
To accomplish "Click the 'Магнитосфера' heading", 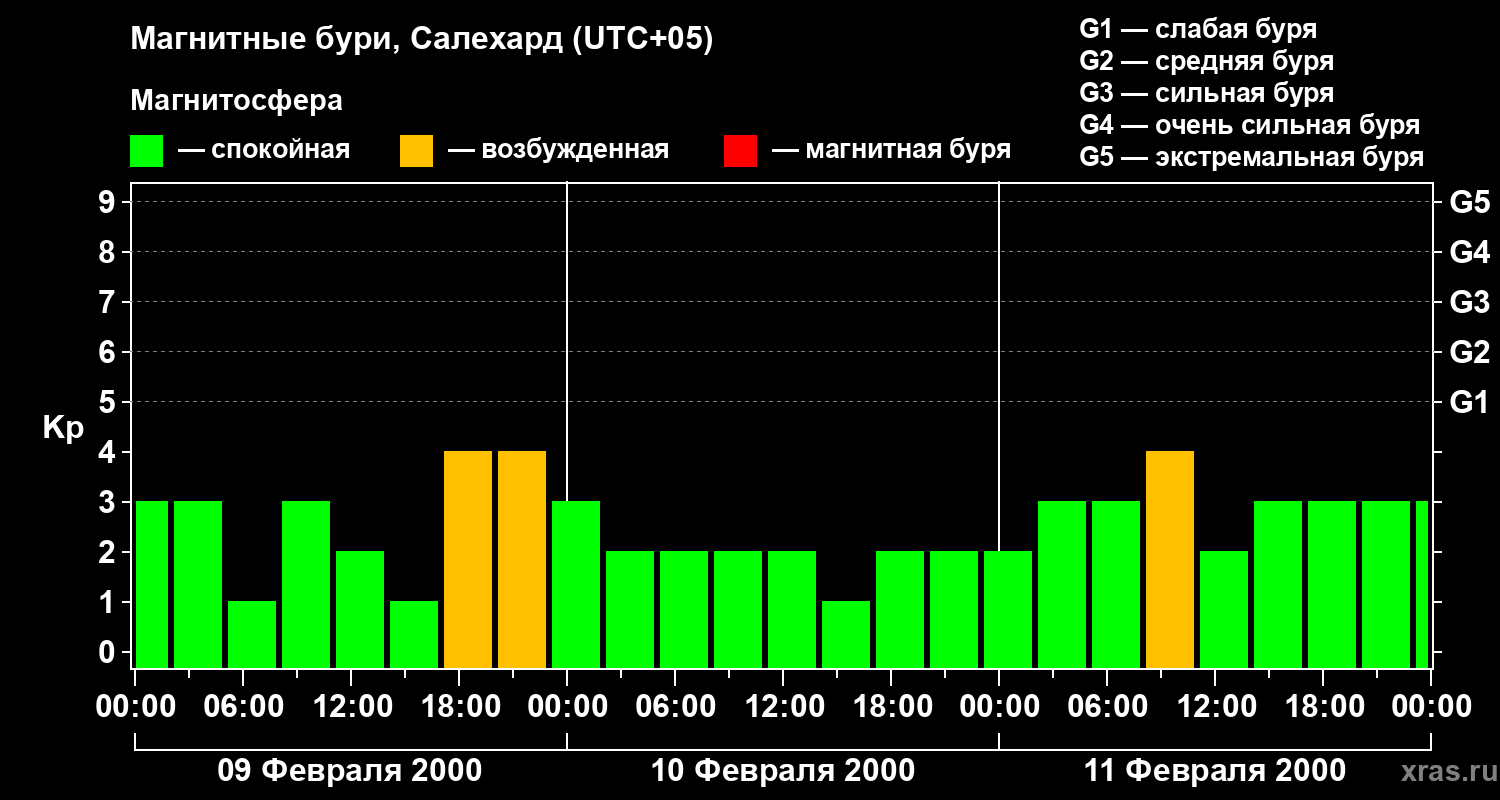I will (236, 101).
